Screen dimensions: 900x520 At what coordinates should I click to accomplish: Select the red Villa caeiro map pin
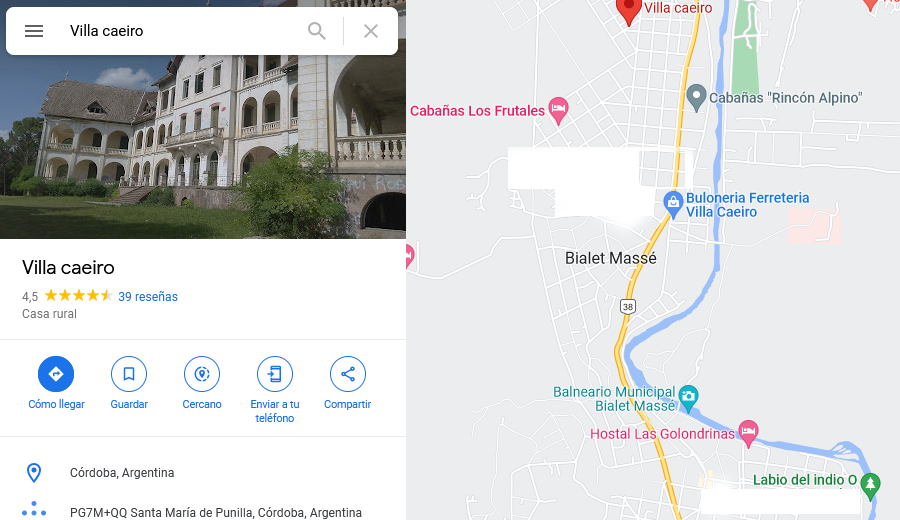coord(629,11)
